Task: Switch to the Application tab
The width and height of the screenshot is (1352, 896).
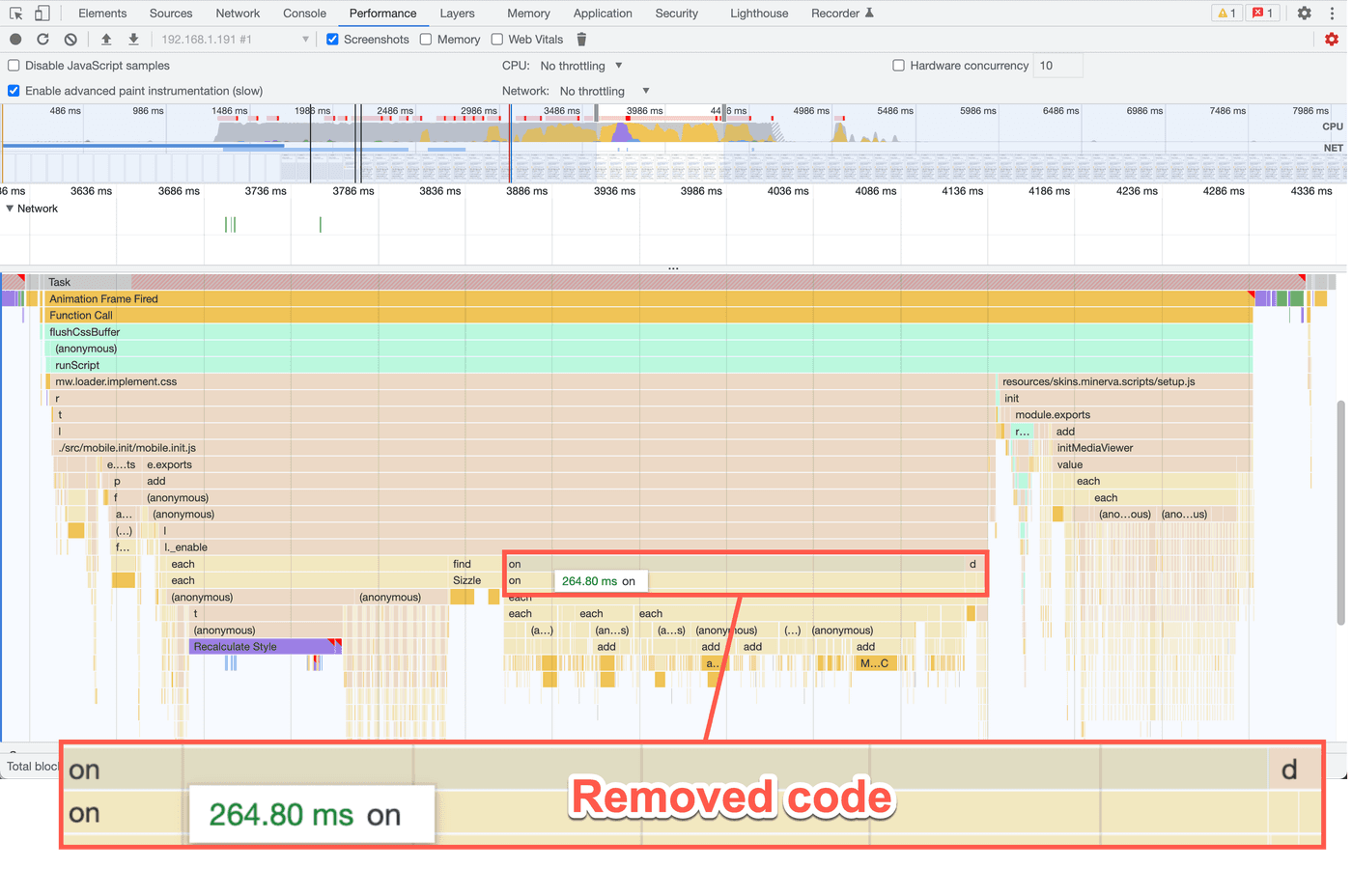Action: [x=603, y=14]
